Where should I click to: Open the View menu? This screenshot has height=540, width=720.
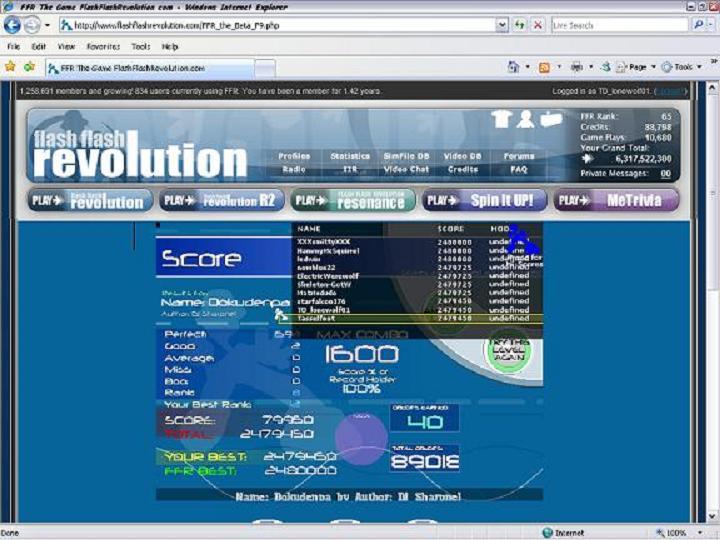click(x=66, y=46)
